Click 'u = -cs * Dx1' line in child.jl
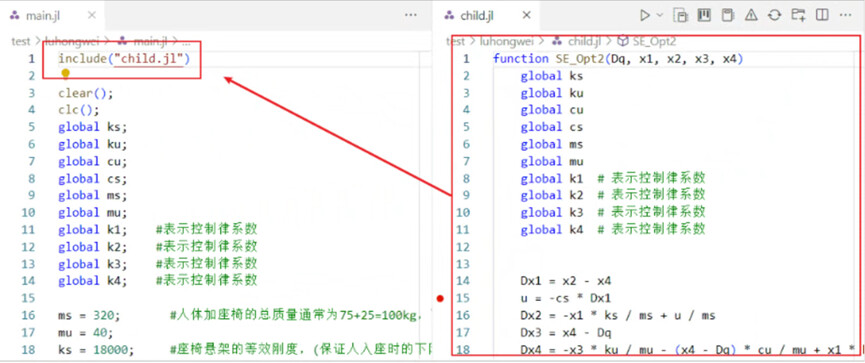This screenshot has width=865, height=363. (566, 298)
